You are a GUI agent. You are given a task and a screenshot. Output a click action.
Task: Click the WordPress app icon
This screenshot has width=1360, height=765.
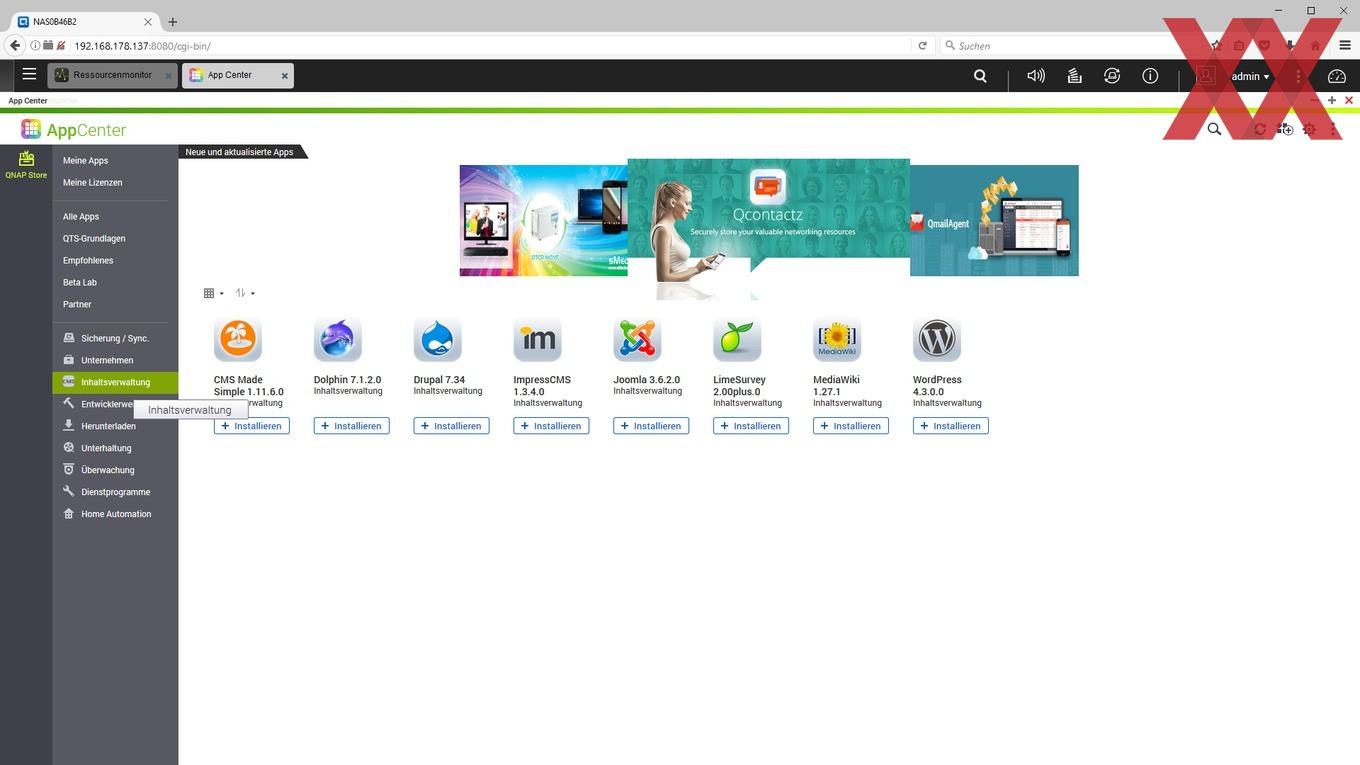938,341
